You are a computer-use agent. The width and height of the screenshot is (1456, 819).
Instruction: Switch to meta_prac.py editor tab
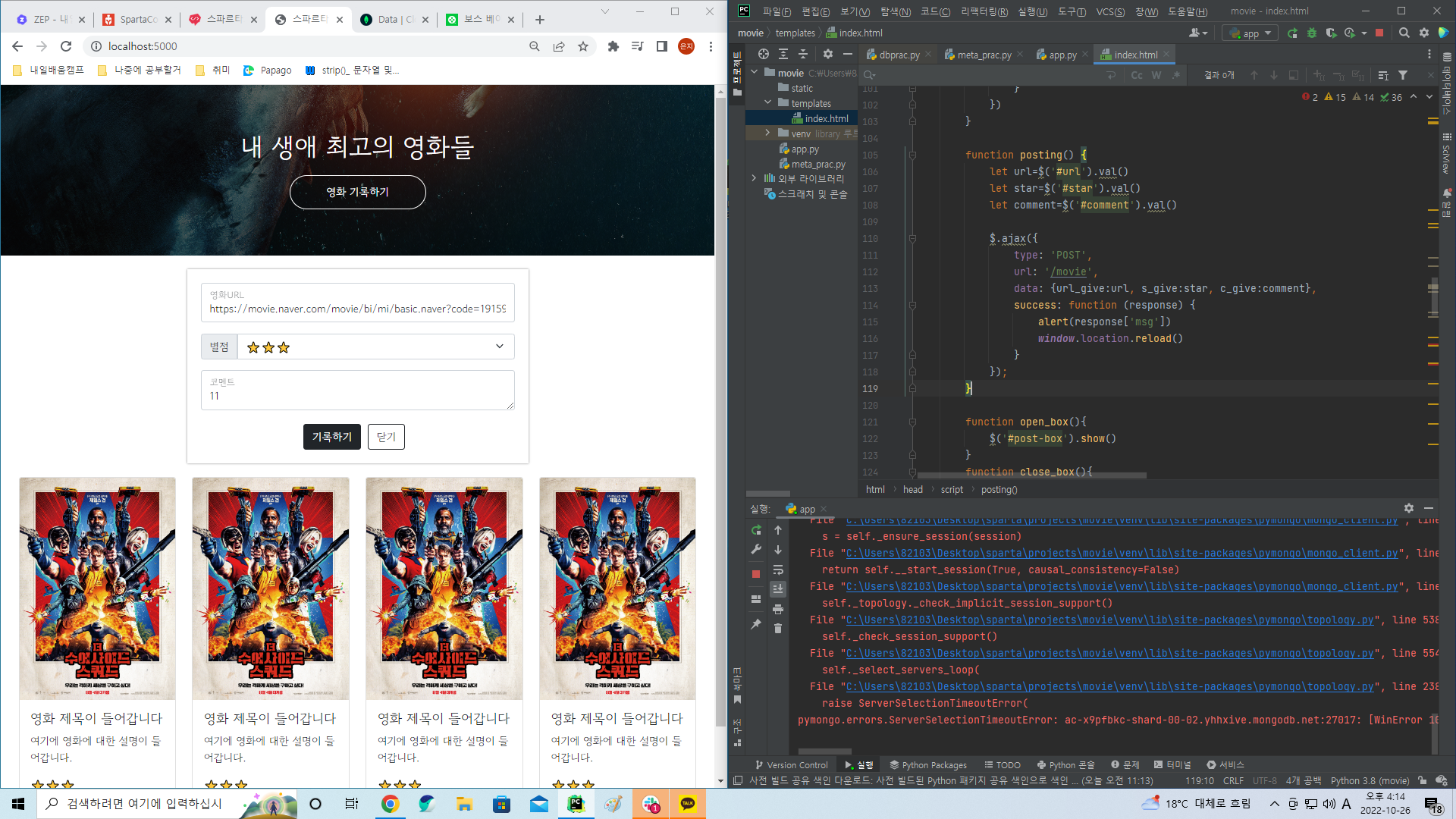click(x=984, y=55)
